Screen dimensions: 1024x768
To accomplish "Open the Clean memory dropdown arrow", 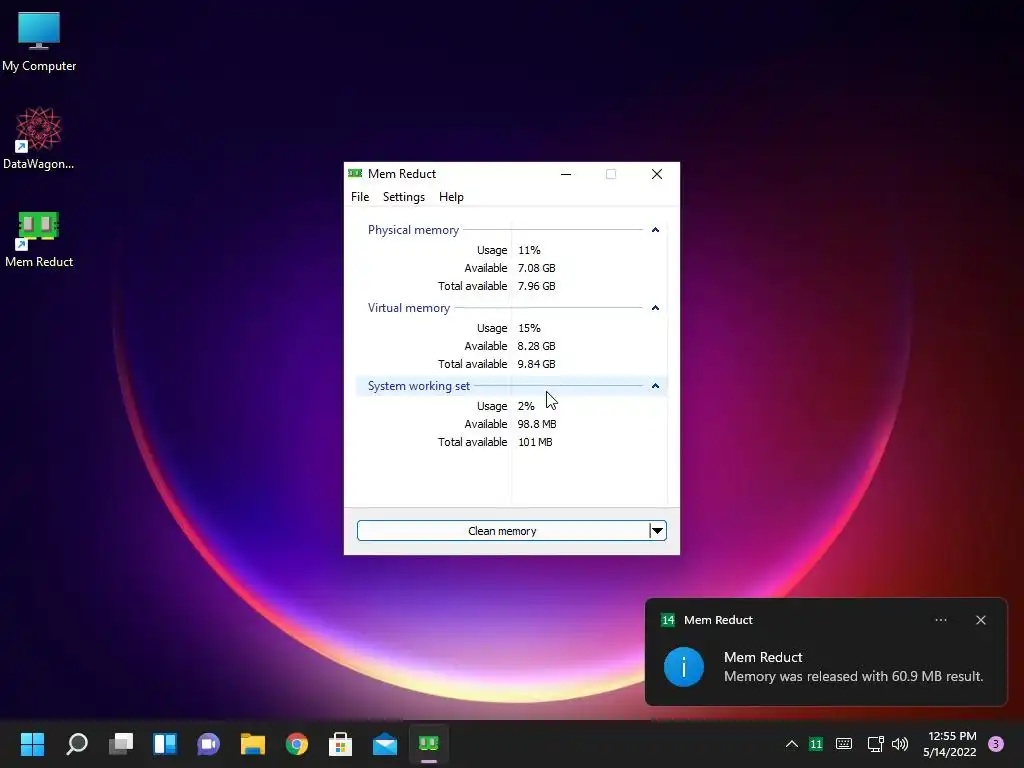I will 658,531.
